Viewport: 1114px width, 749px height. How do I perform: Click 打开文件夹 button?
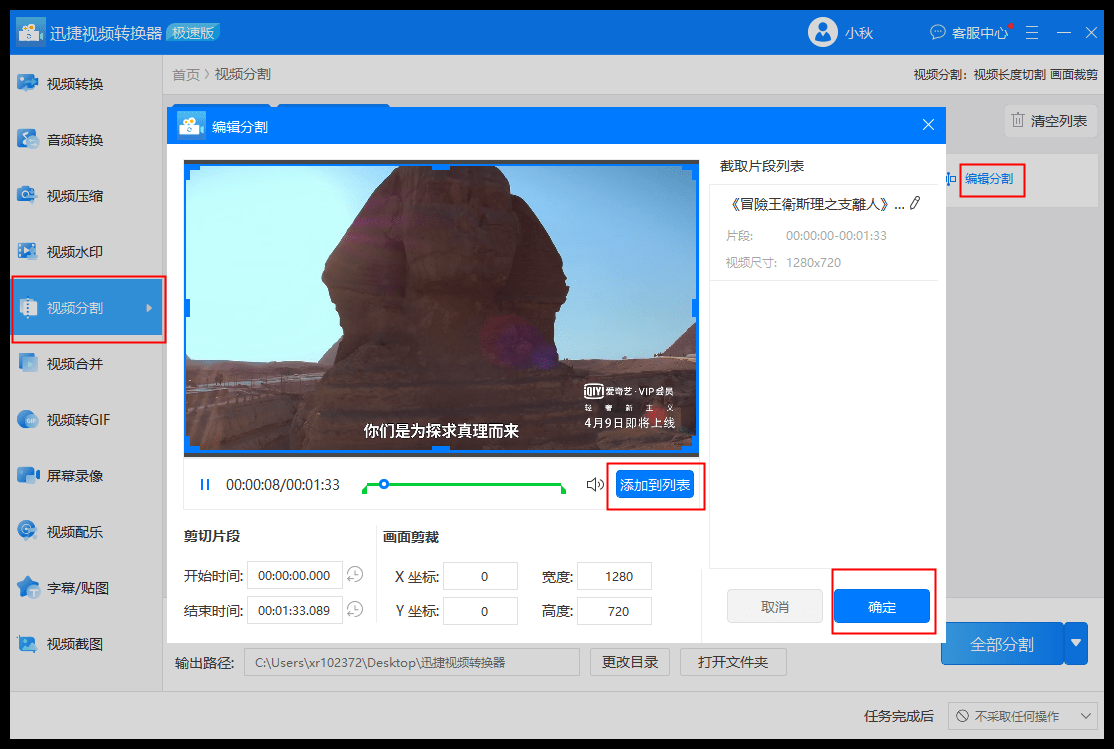pos(733,662)
